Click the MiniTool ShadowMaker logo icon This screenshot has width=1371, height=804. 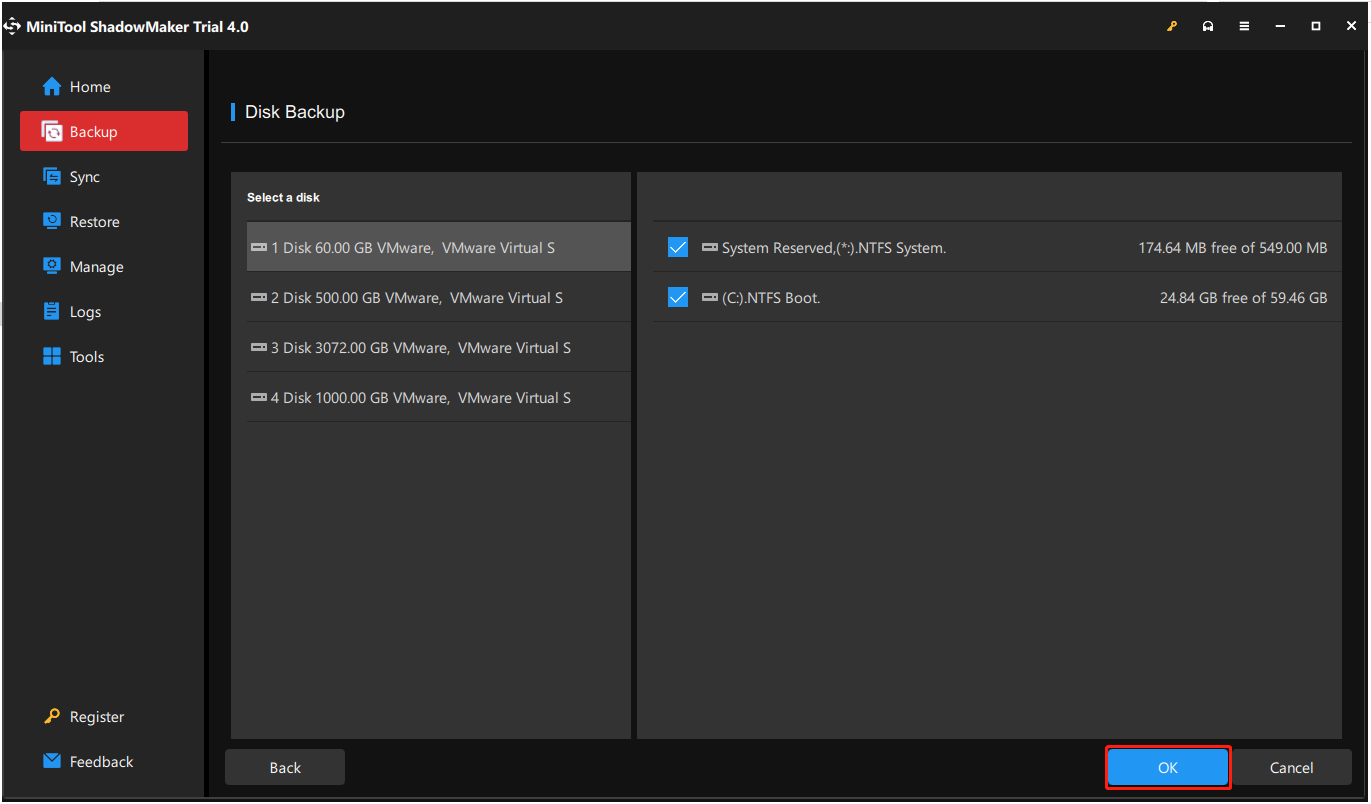click(12, 26)
